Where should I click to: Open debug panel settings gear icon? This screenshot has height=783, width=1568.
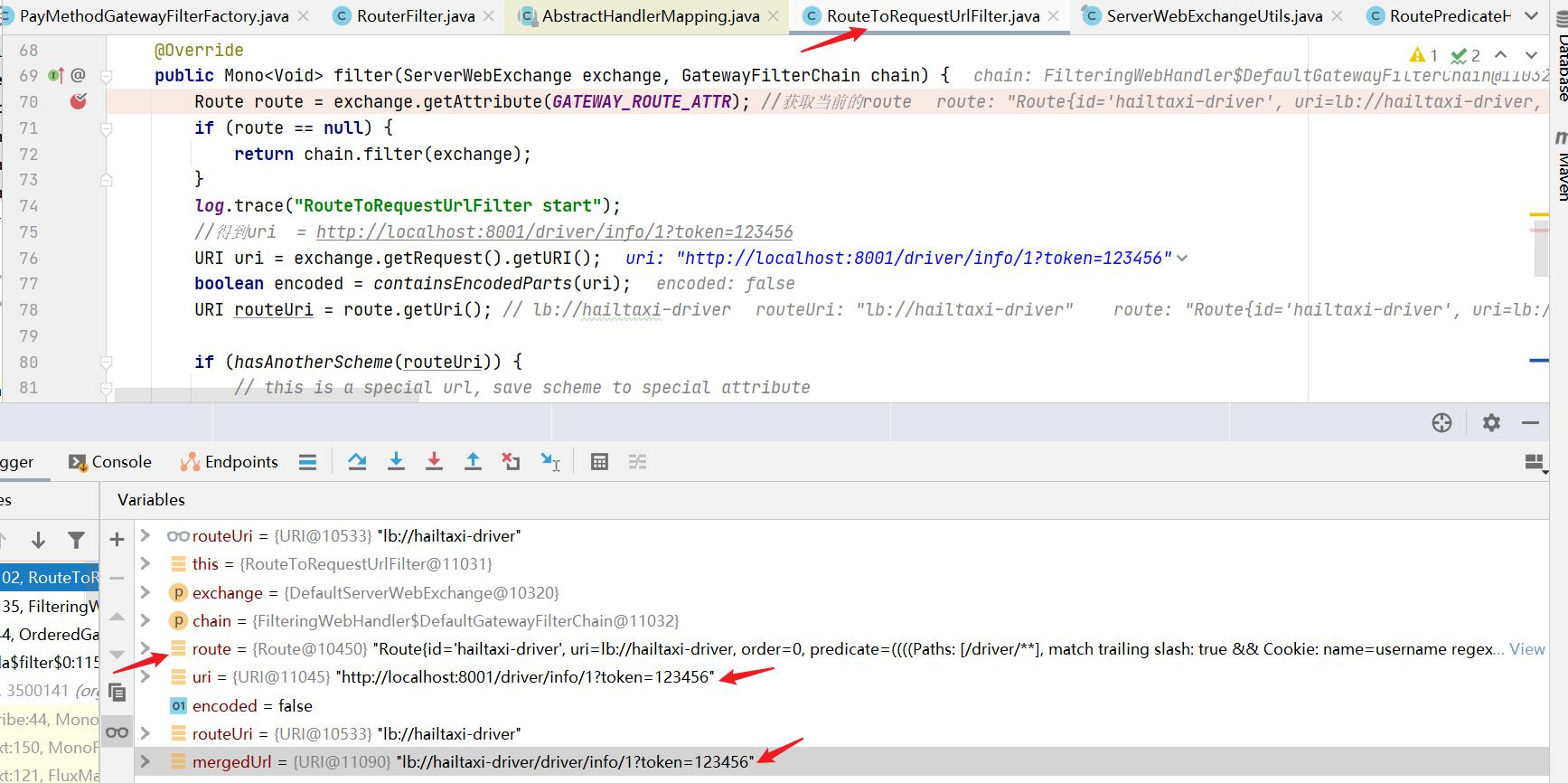pyautogui.click(x=1491, y=422)
